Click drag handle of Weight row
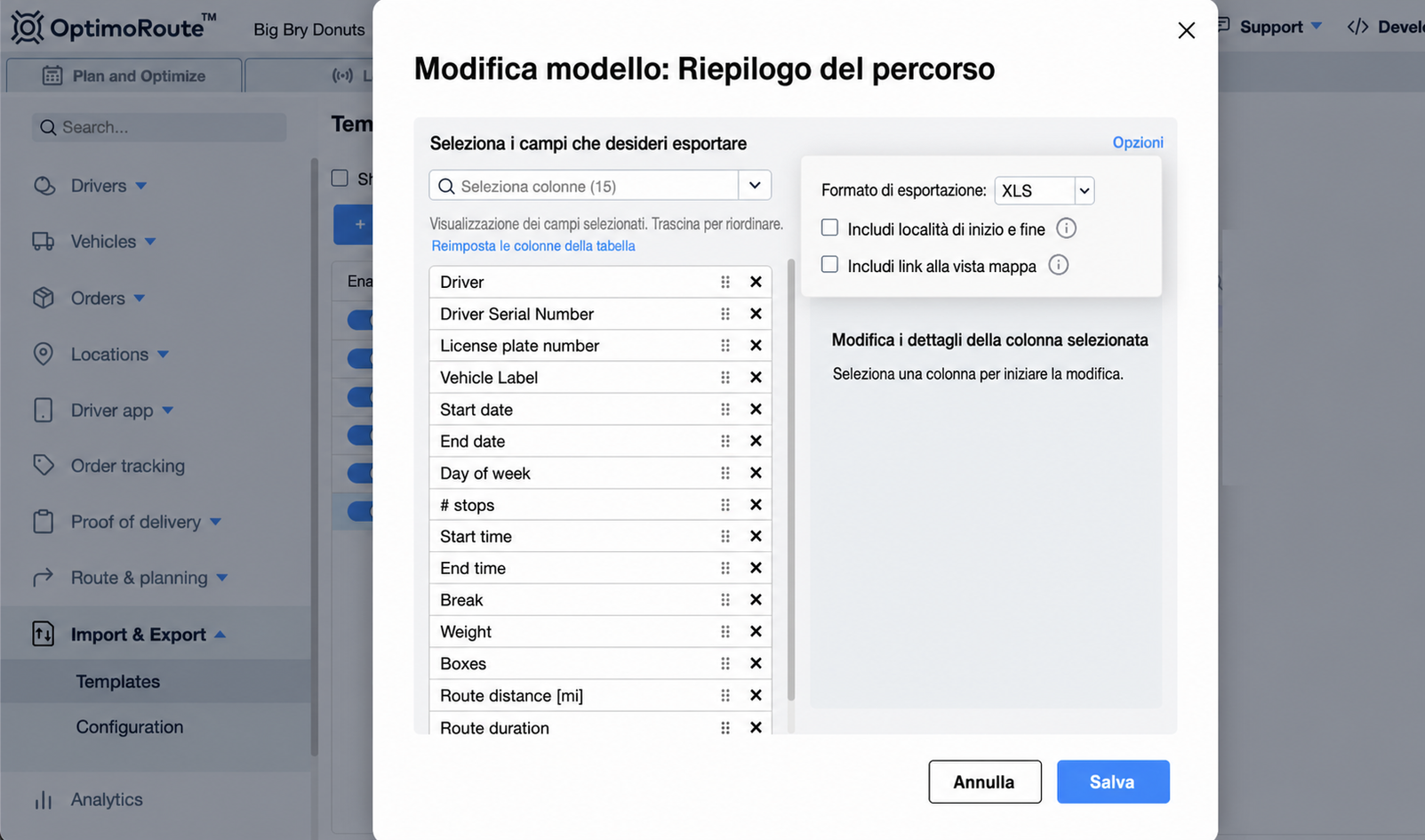This screenshot has width=1425, height=840. (725, 632)
